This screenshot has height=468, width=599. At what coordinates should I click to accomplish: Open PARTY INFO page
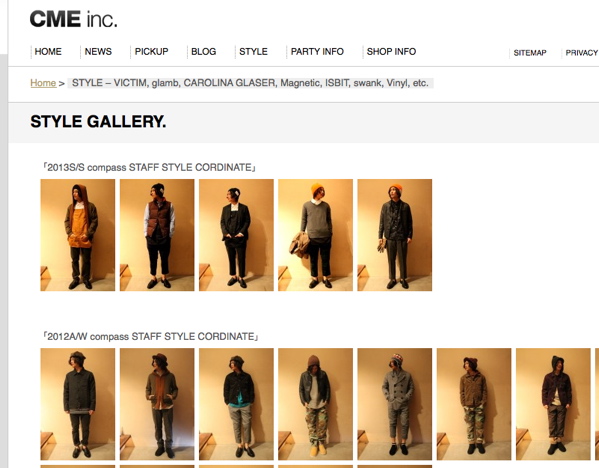[317, 52]
